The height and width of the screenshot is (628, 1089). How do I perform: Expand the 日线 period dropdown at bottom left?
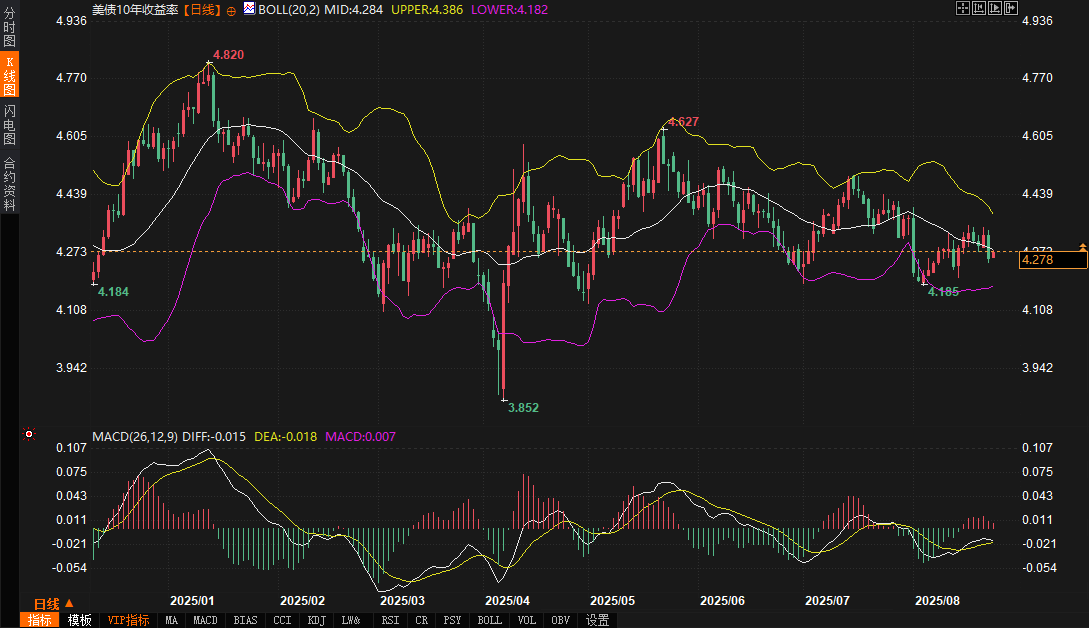tap(53, 604)
